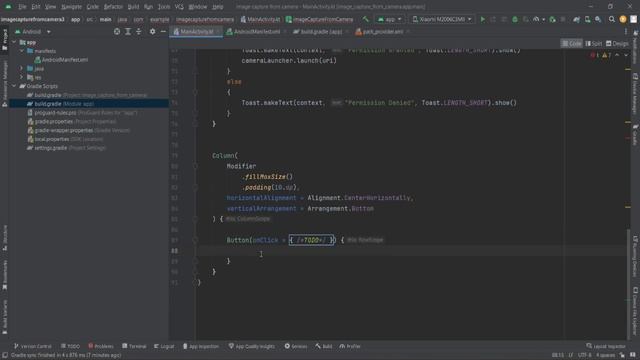Open the app run configuration dropdown
The width and height of the screenshot is (640, 360).
click(x=389, y=19)
